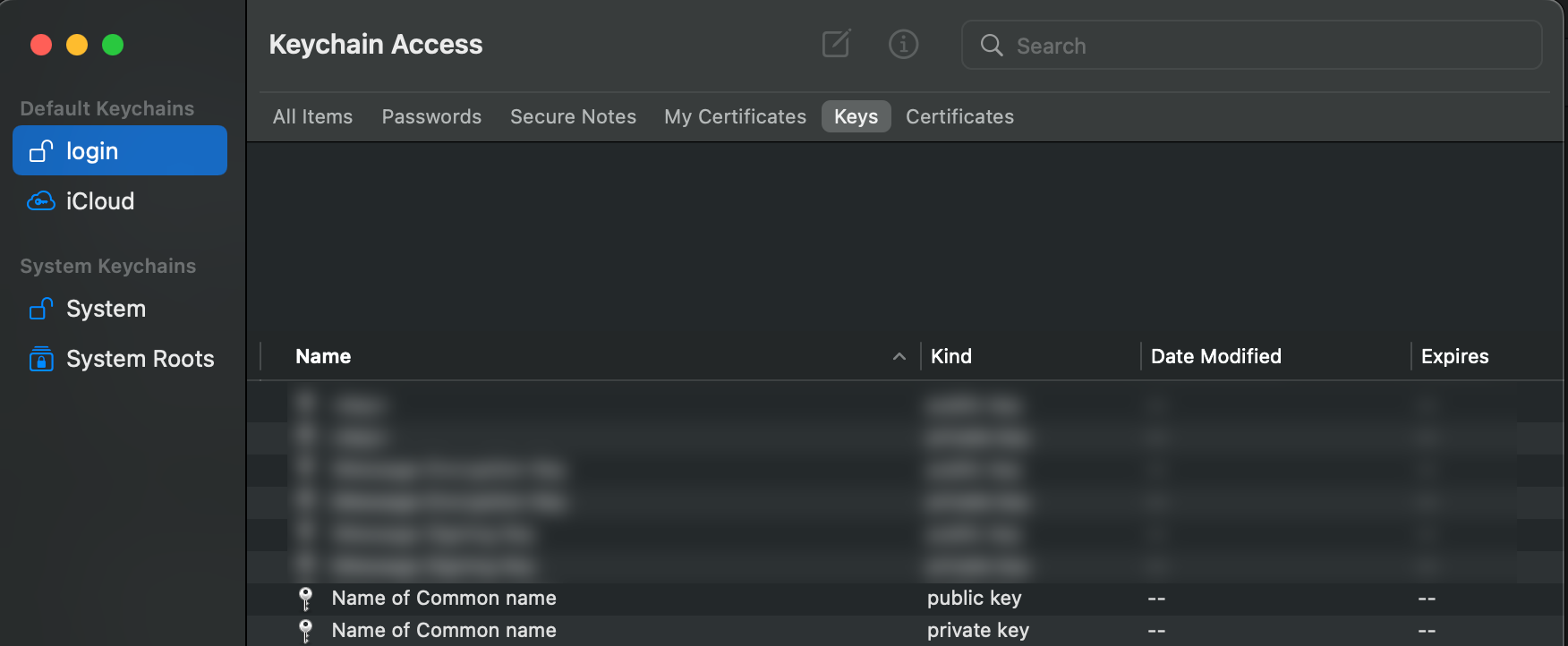Click the System keychain padlock icon
1568x646 pixels.
[x=41, y=309]
